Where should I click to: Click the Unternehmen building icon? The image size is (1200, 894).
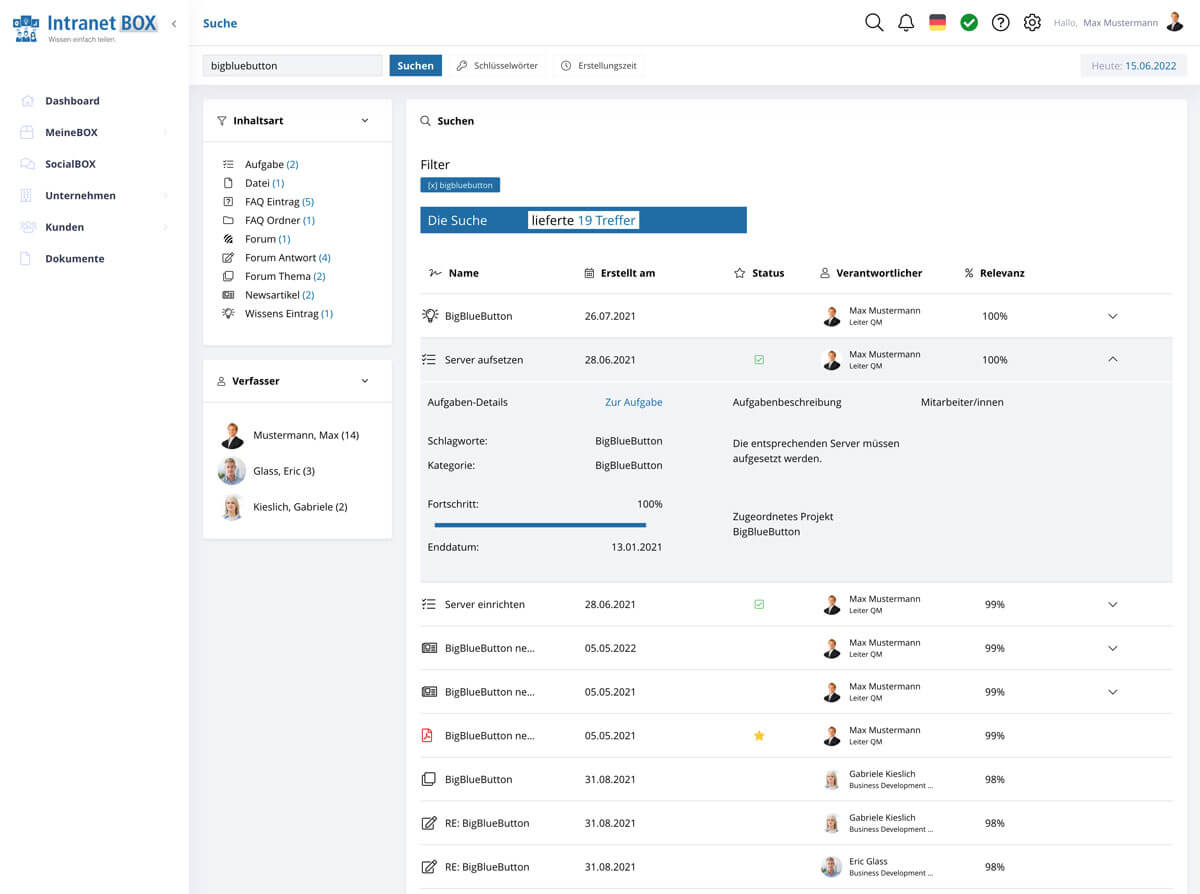click(x=27, y=195)
